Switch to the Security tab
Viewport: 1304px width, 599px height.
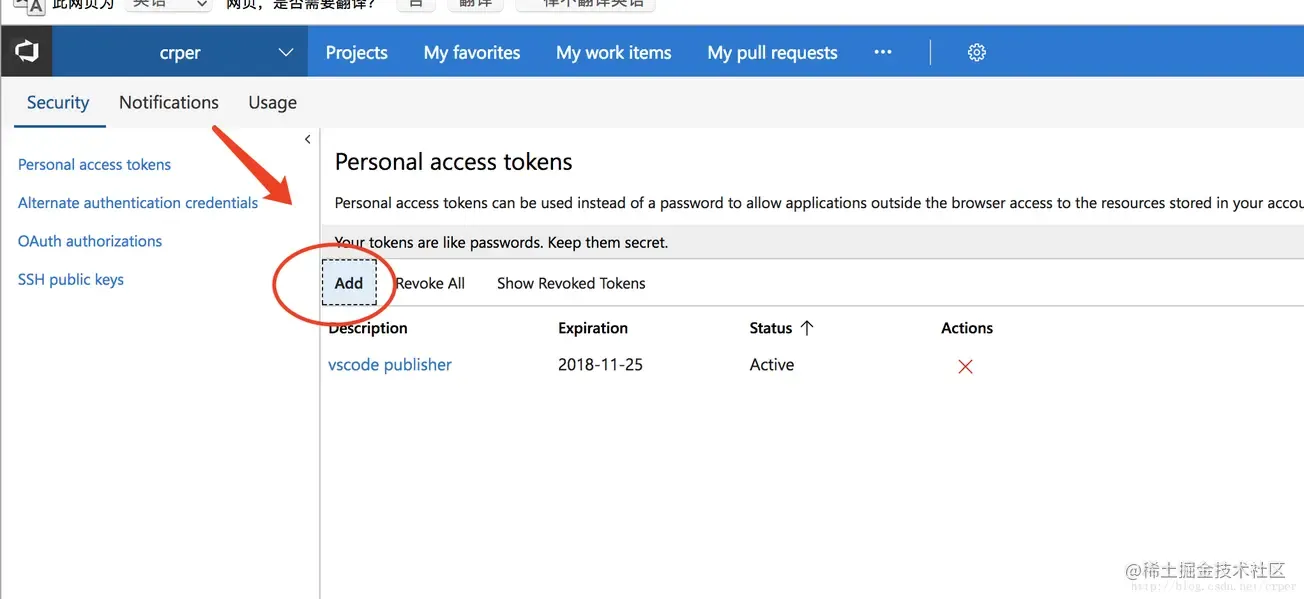58,102
